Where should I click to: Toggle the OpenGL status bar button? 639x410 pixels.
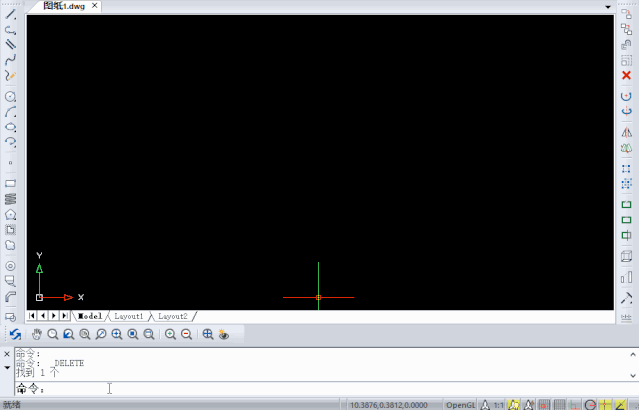point(461,405)
